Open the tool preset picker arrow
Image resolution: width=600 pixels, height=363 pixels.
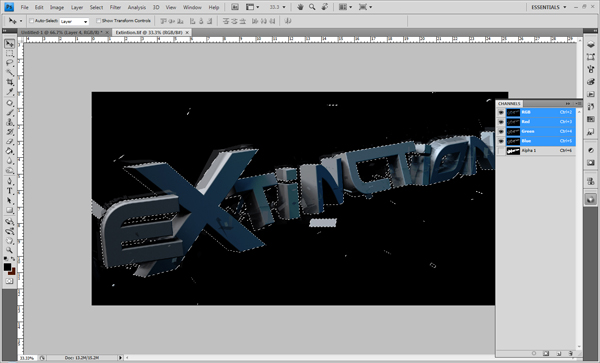21,21
